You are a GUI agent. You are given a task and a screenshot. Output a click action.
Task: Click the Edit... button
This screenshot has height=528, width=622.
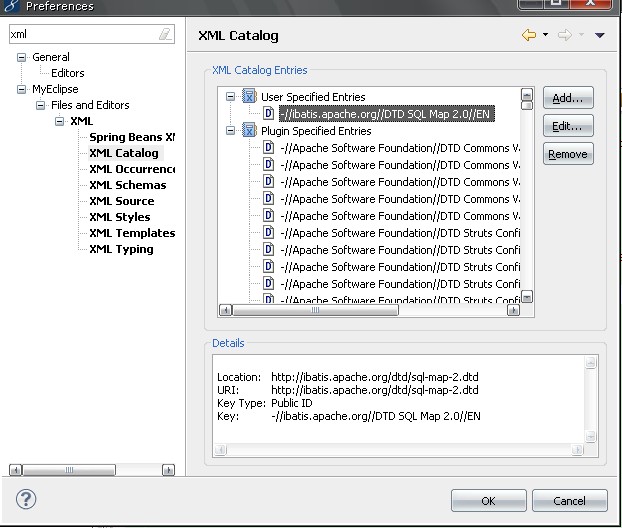click(x=568, y=126)
